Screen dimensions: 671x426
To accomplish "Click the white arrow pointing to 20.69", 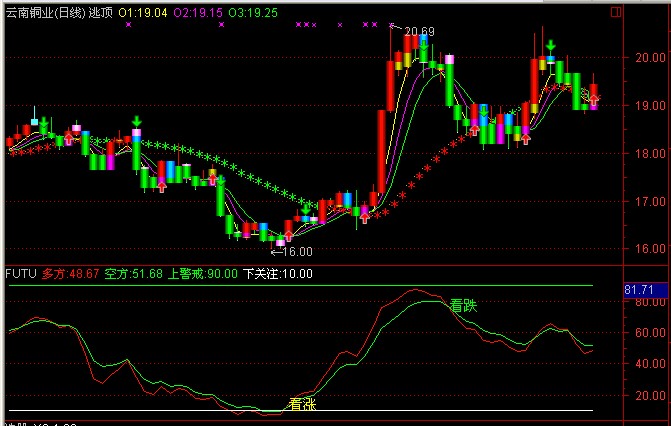I will click(396, 30).
